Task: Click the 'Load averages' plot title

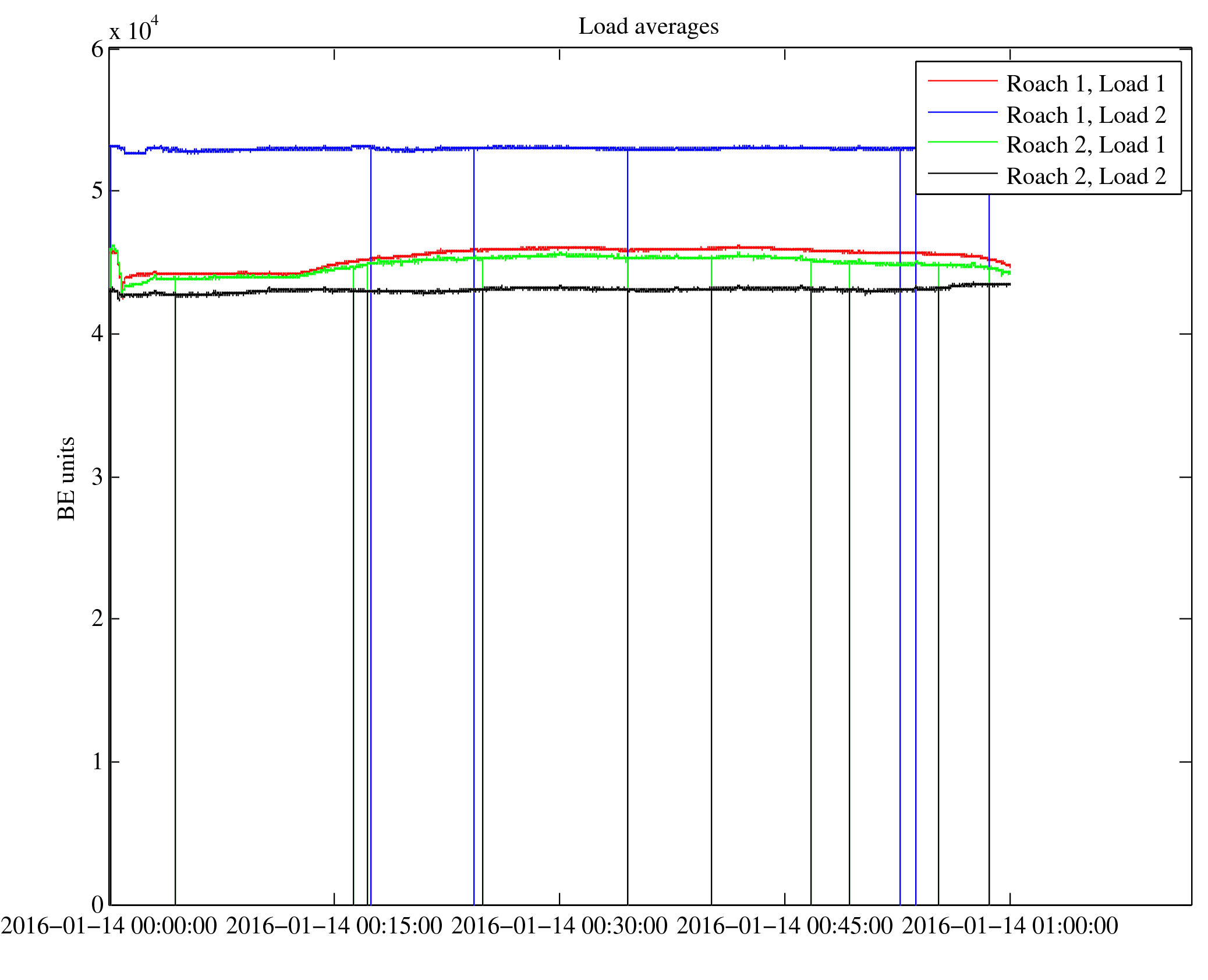Action: 648,27
